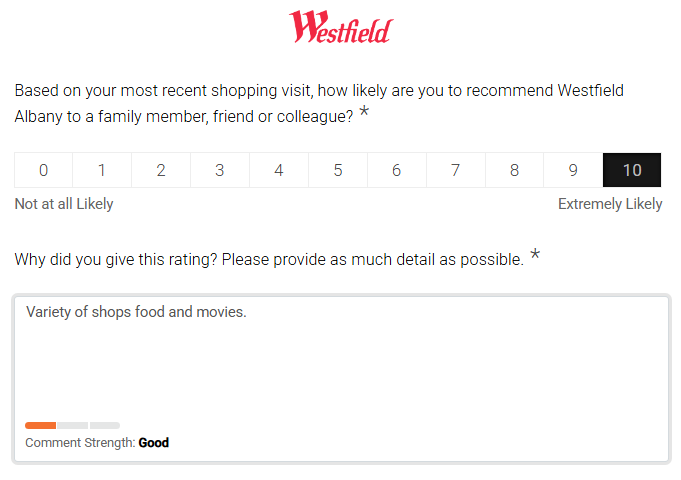Choose rating 2
This screenshot has height=480, width=681.
pyautogui.click(x=161, y=170)
